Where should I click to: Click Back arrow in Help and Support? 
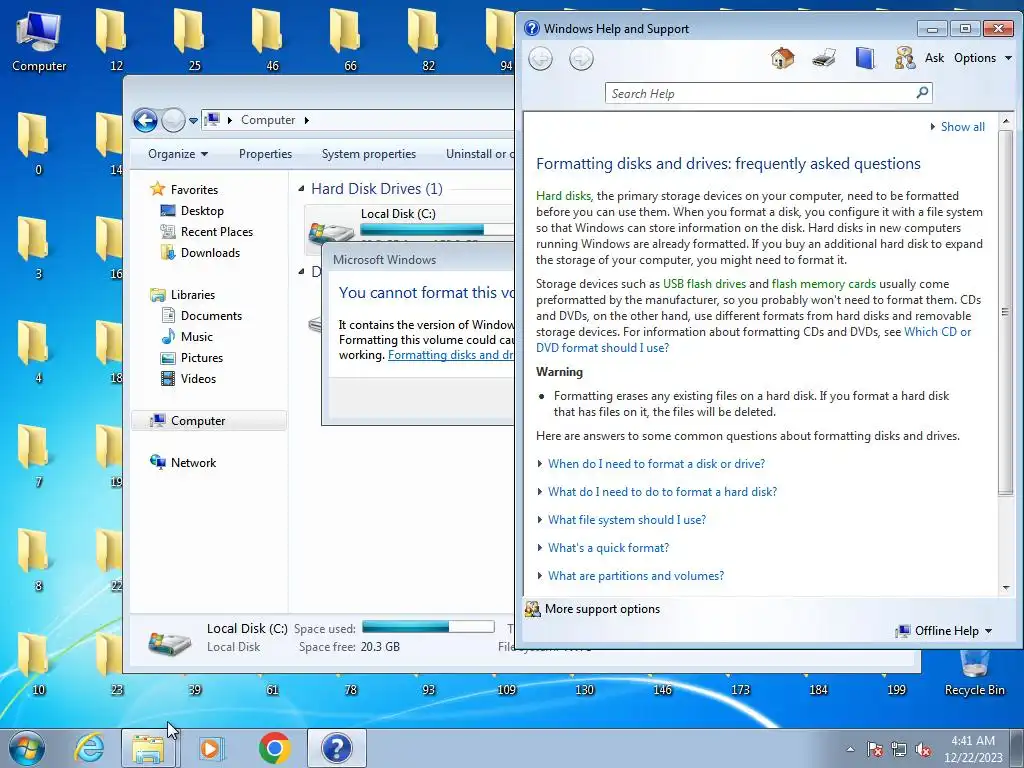coord(541,59)
